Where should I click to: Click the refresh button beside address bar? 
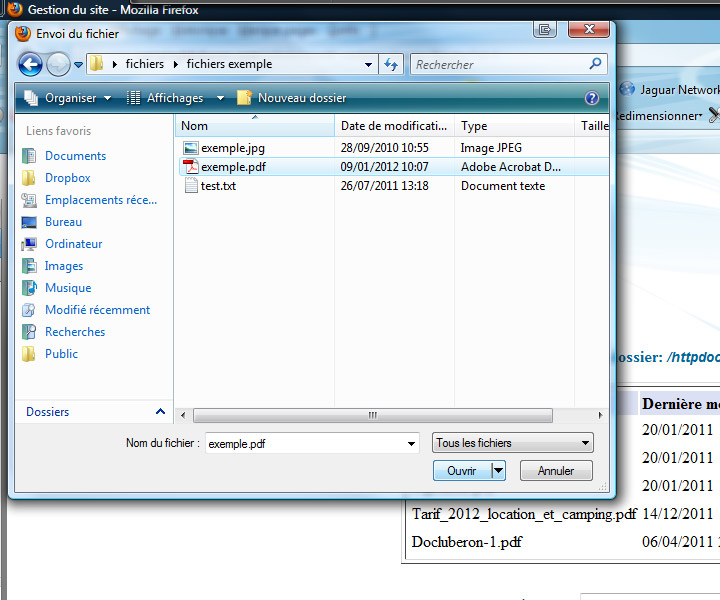coord(391,64)
